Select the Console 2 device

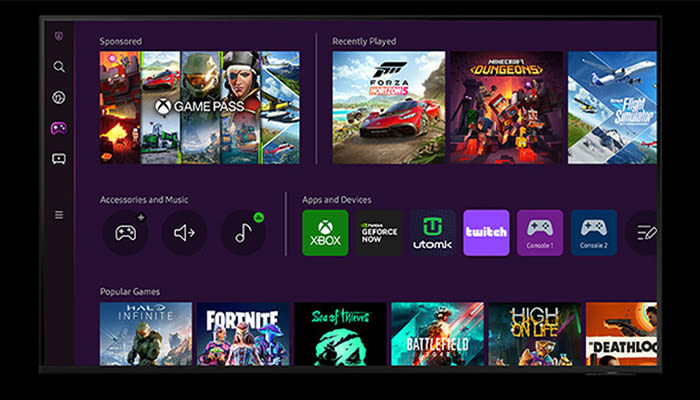click(x=594, y=233)
